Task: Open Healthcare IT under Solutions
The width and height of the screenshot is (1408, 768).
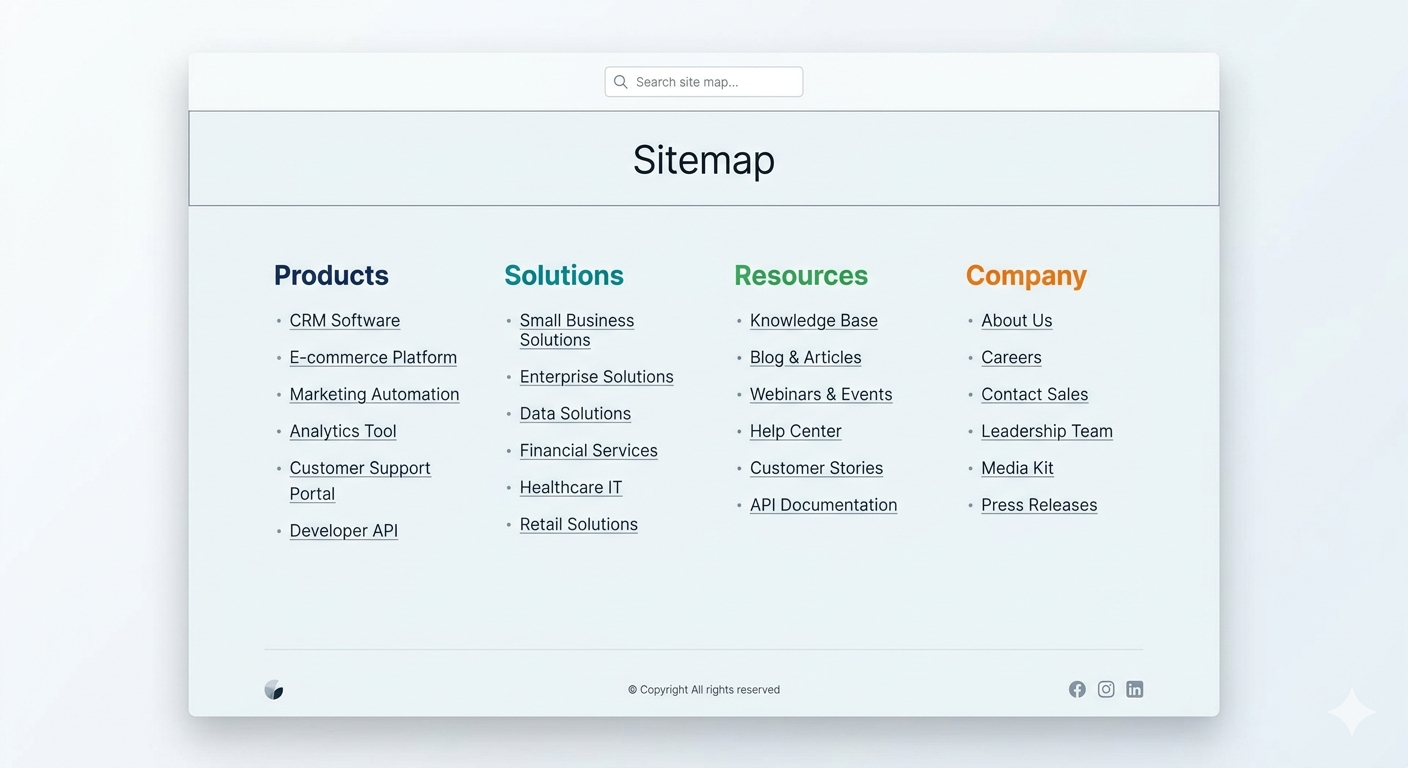Action: click(x=571, y=487)
